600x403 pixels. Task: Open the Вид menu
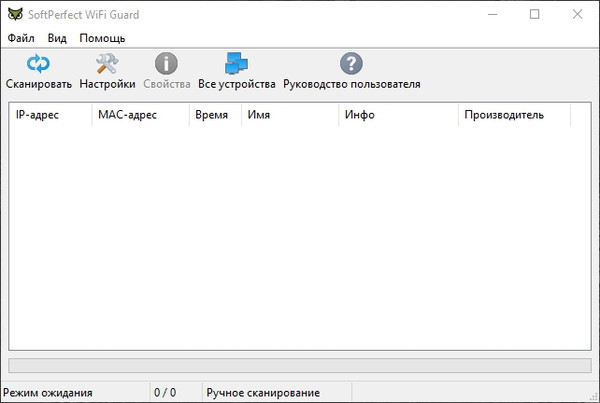click(x=57, y=38)
